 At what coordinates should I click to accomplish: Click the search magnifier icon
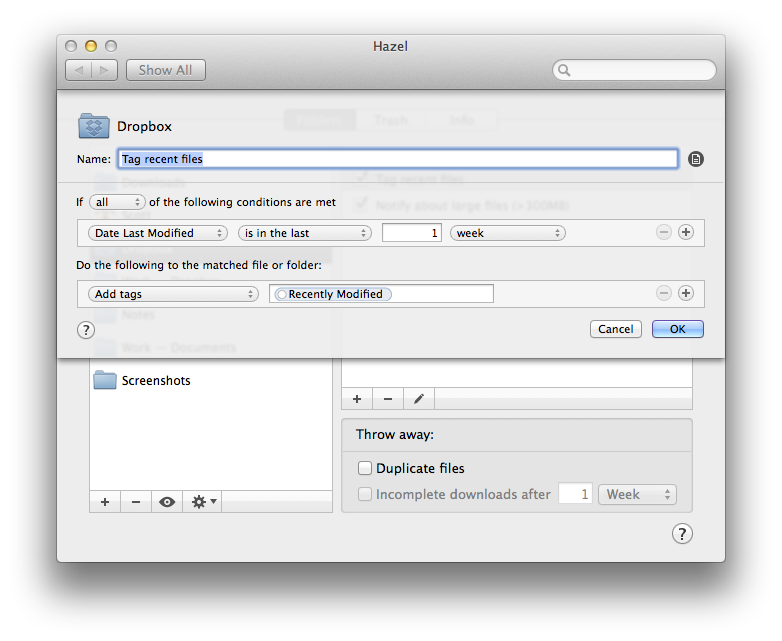(x=564, y=70)
